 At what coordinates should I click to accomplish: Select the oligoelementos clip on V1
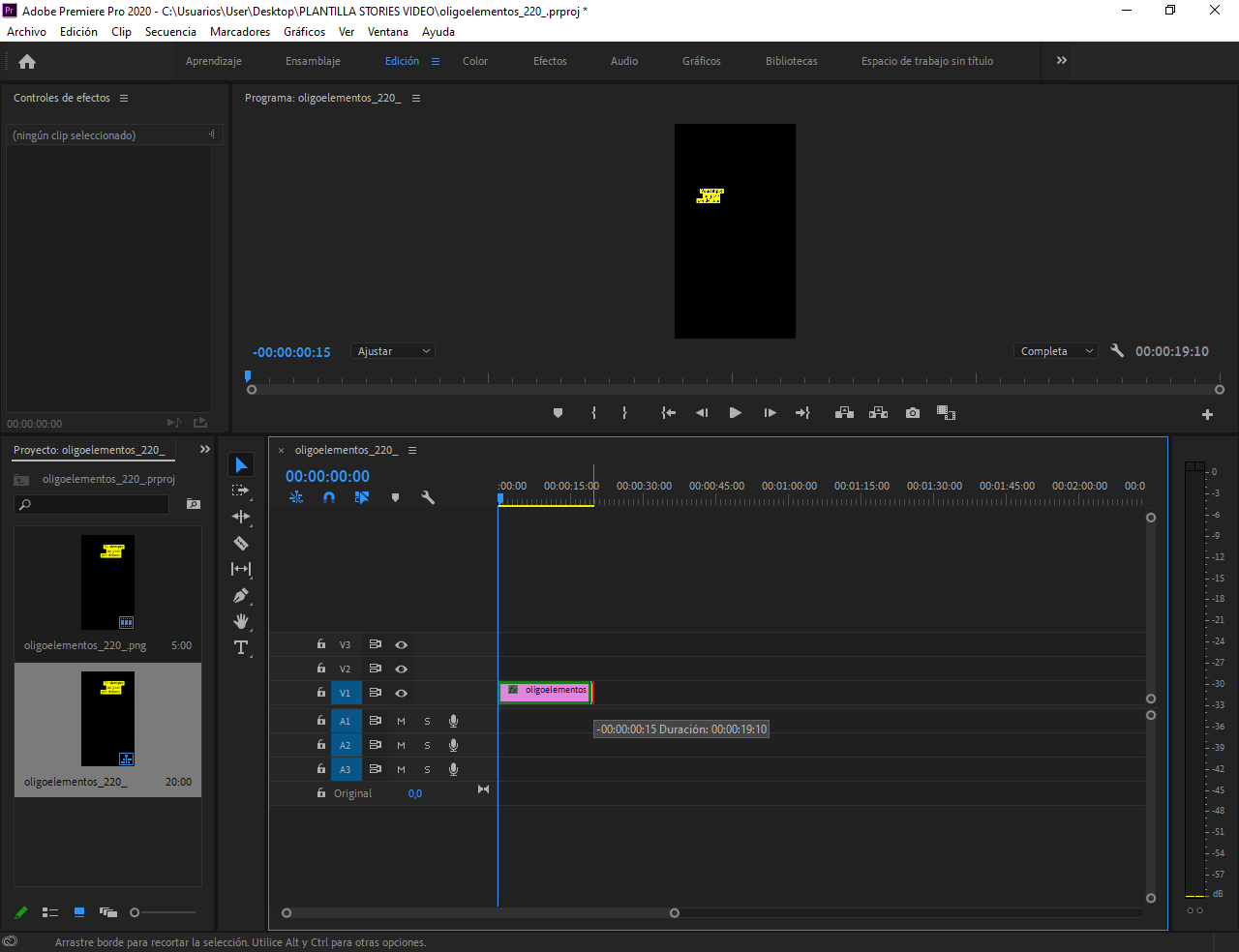pyautogui.click(x=545, y=691)
